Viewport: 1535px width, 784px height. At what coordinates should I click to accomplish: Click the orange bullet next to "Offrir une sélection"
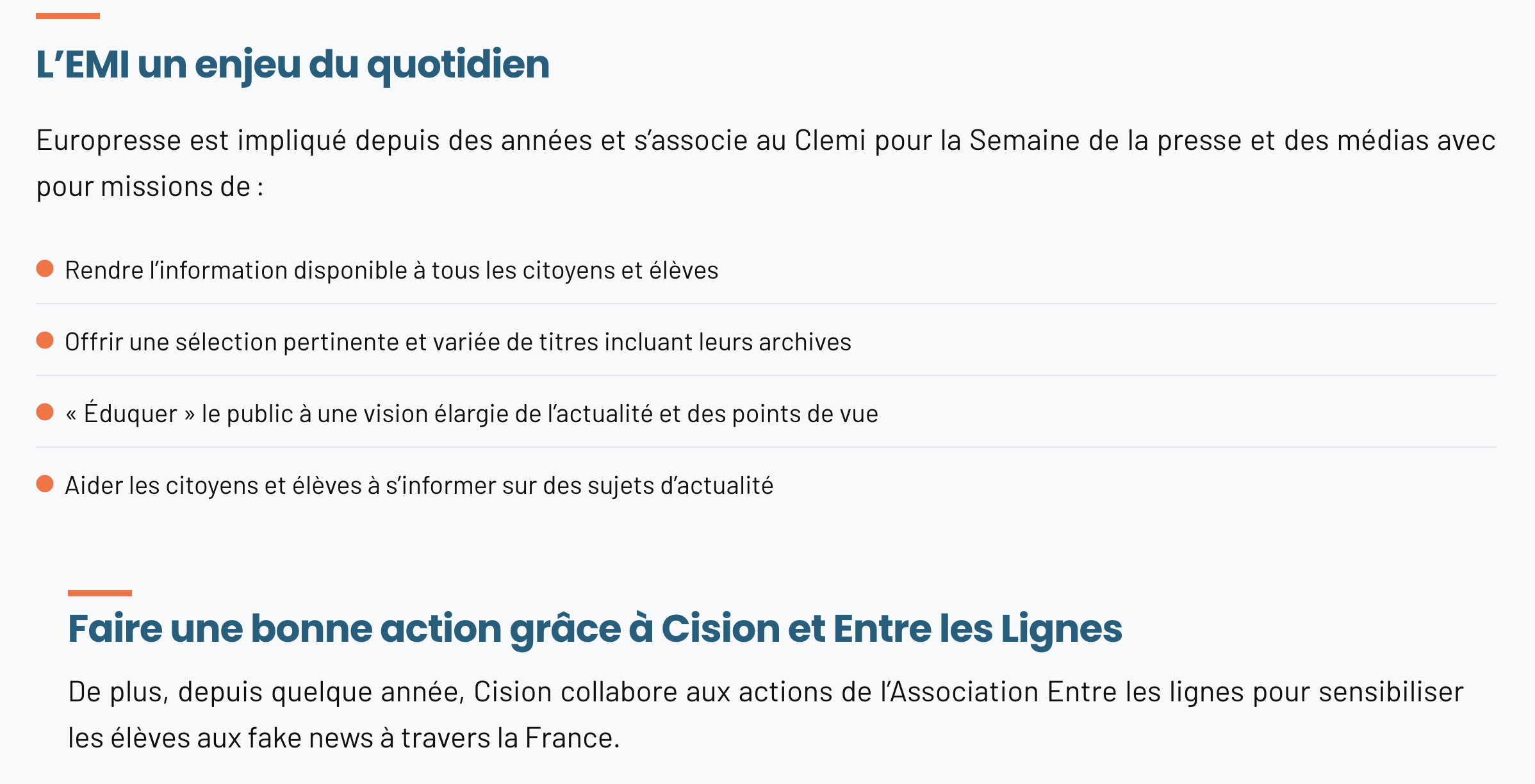(45, 340)
